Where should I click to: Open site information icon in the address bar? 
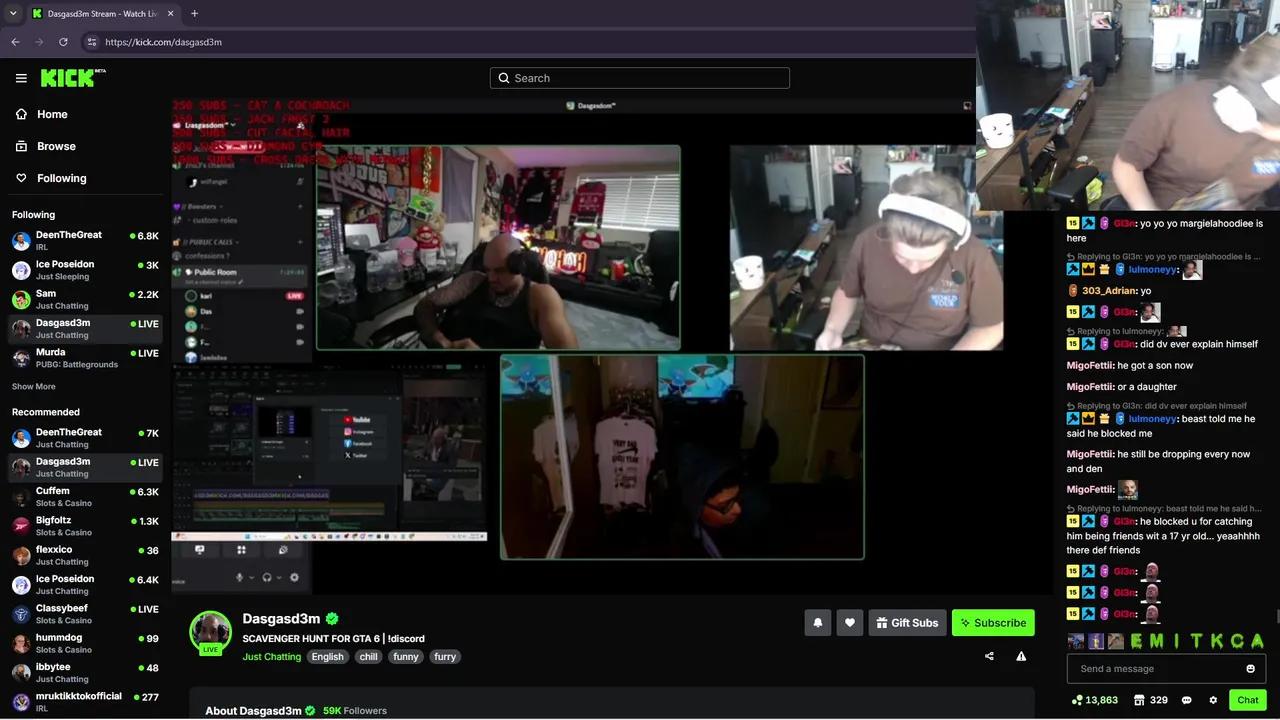click(91, 42)
